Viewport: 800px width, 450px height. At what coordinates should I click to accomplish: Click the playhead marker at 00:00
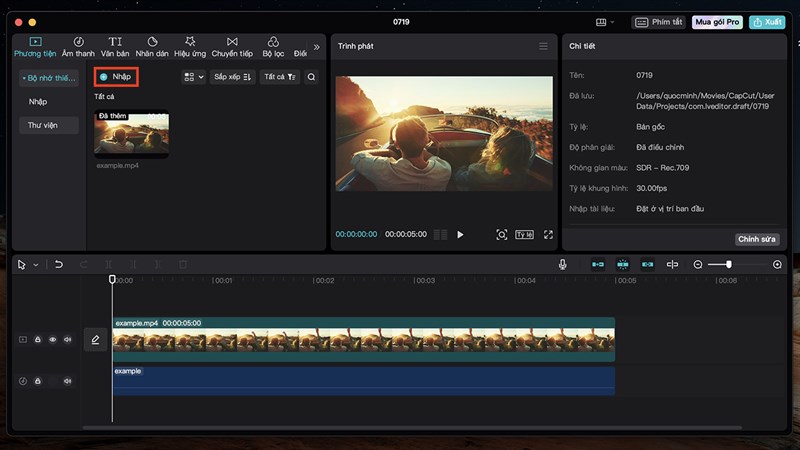pyautogui.click(x=112, y=279)
